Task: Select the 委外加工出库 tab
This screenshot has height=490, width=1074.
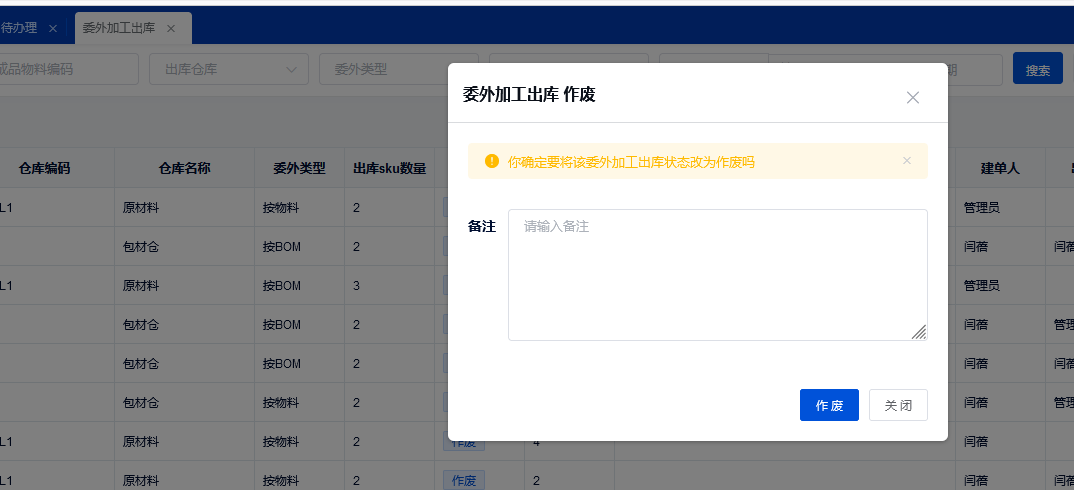Action: coord(118,28)
